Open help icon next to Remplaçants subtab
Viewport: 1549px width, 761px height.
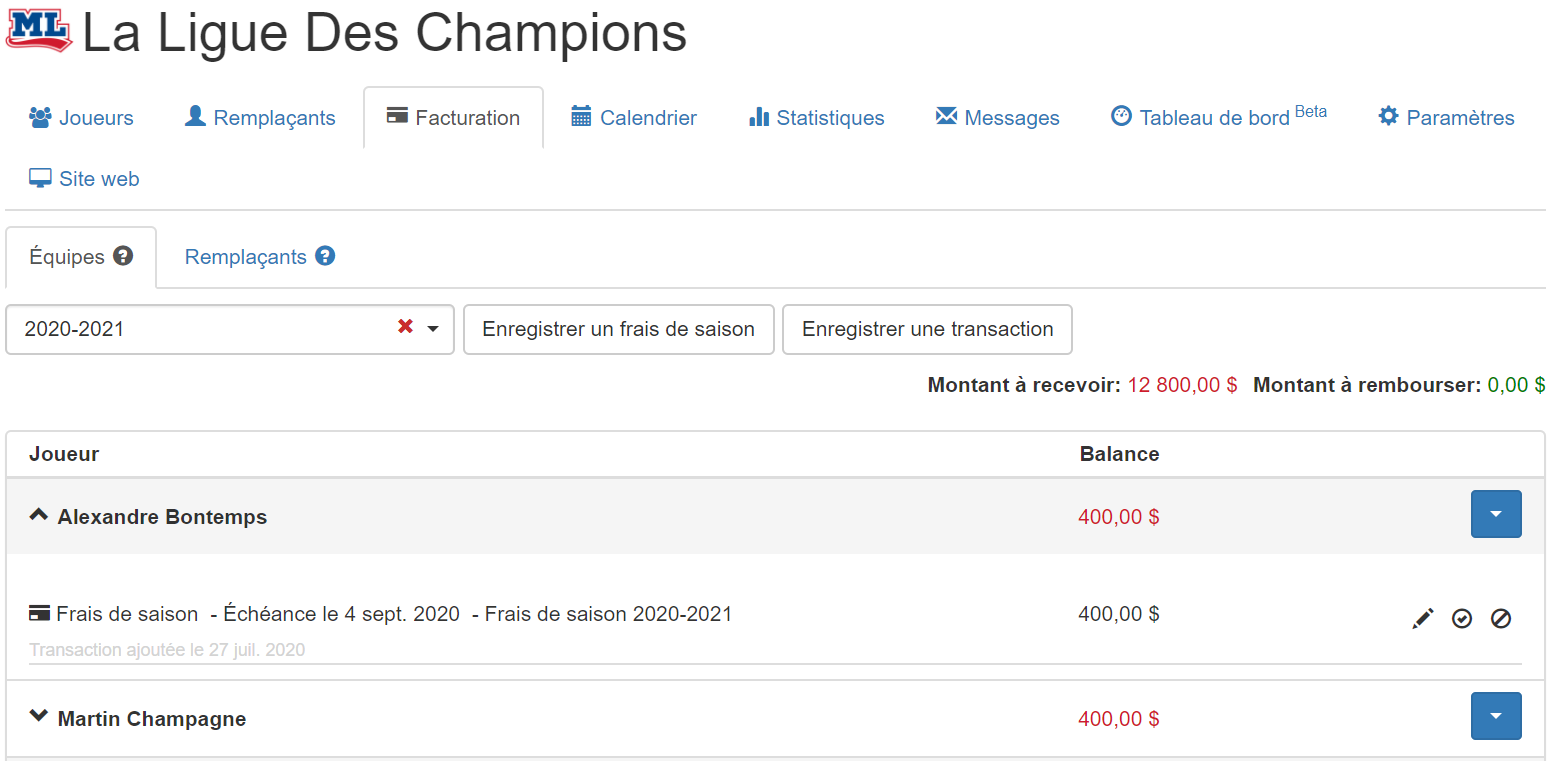[325, 256]
